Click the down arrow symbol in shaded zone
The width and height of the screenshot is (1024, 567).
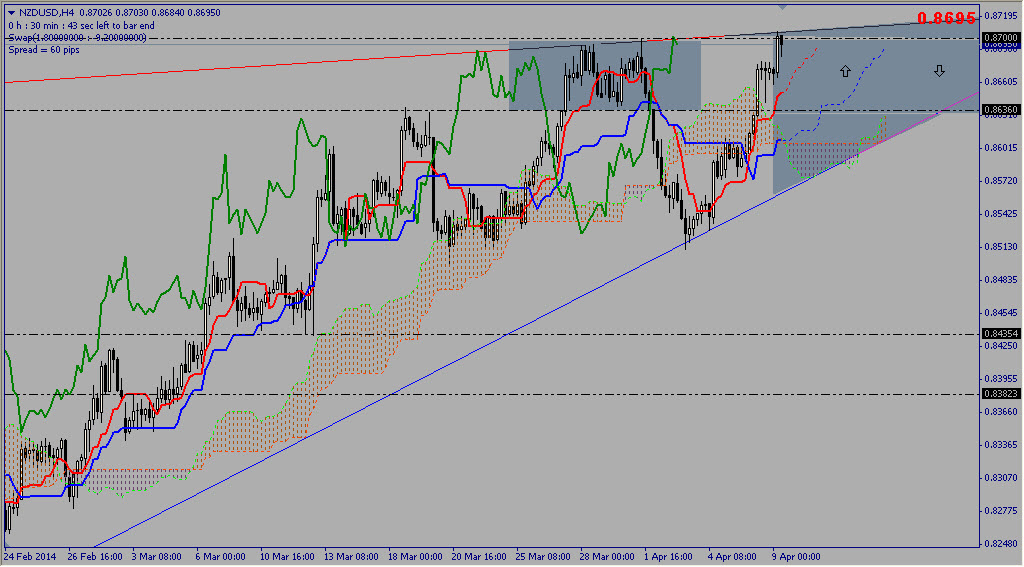939,71
